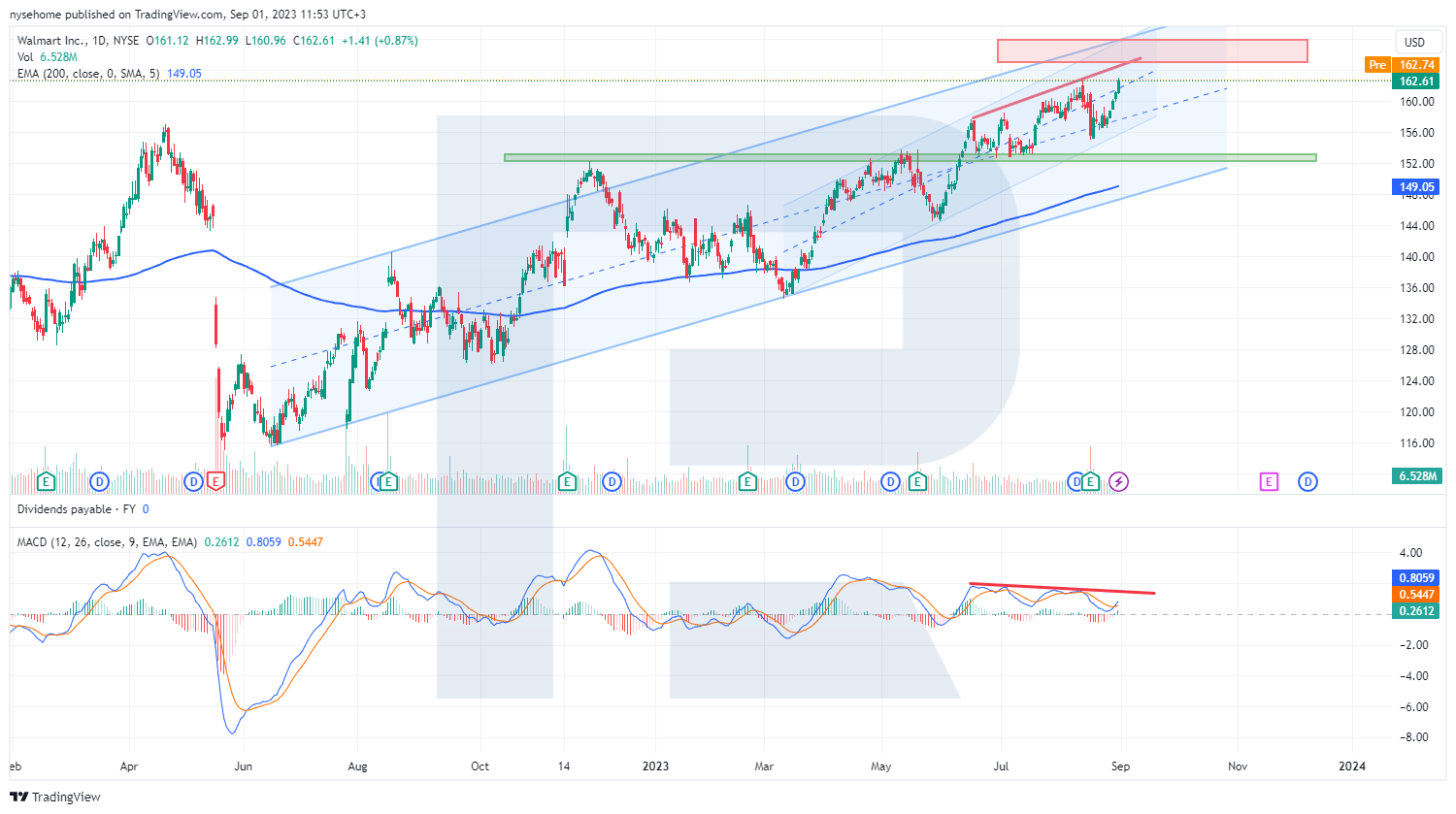
Task: Click the Sep label on time axis
Action: click(1120, 766)
